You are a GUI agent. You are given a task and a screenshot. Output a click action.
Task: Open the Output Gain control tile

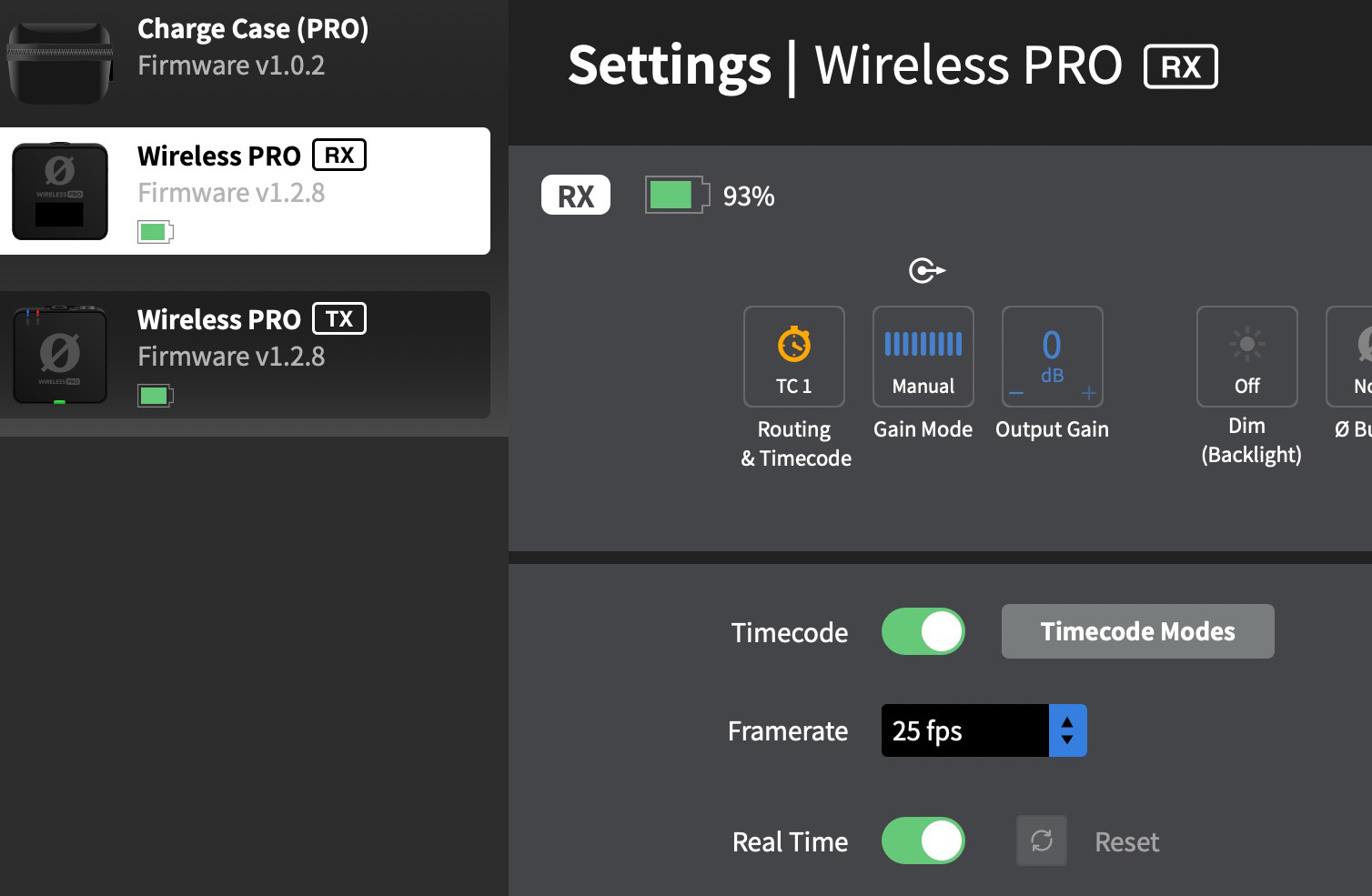tap(1052, 357)
